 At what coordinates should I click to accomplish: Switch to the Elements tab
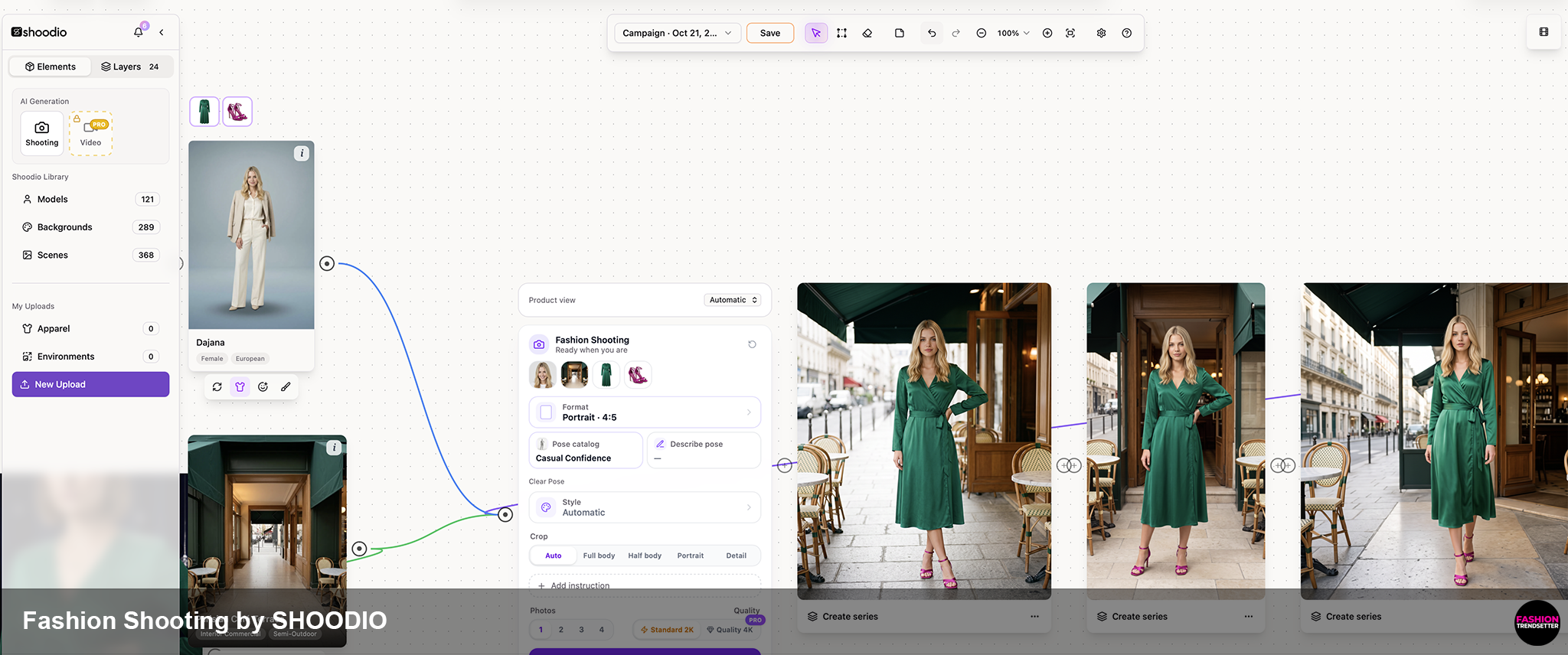51,67
